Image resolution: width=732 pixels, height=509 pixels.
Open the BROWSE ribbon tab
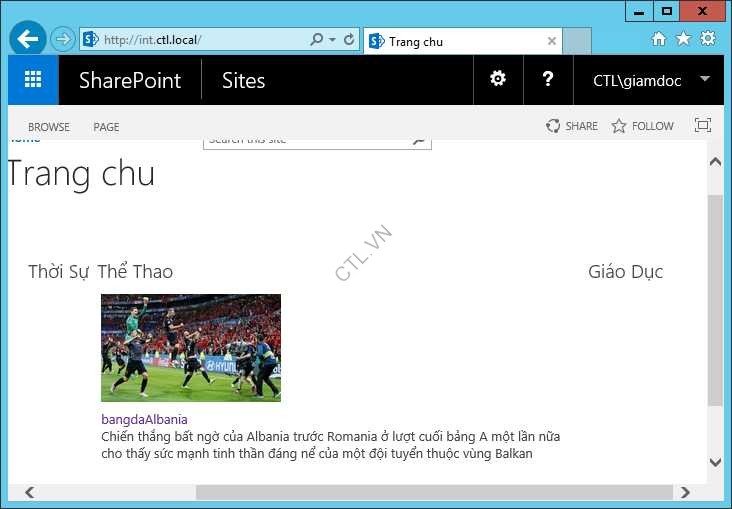pyautogui.click(x=49, y=127)
